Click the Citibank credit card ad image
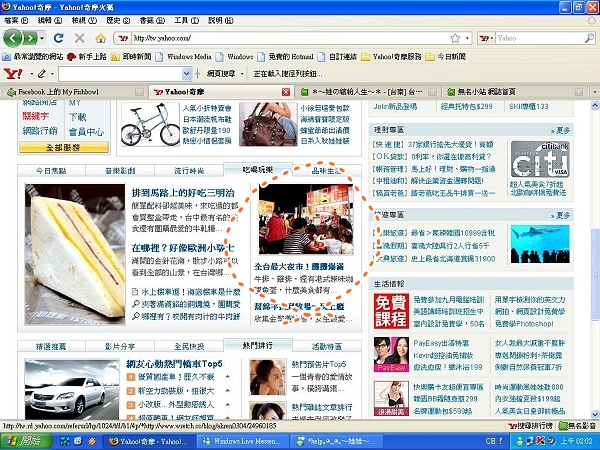The image size is (600, 450). 540,159
